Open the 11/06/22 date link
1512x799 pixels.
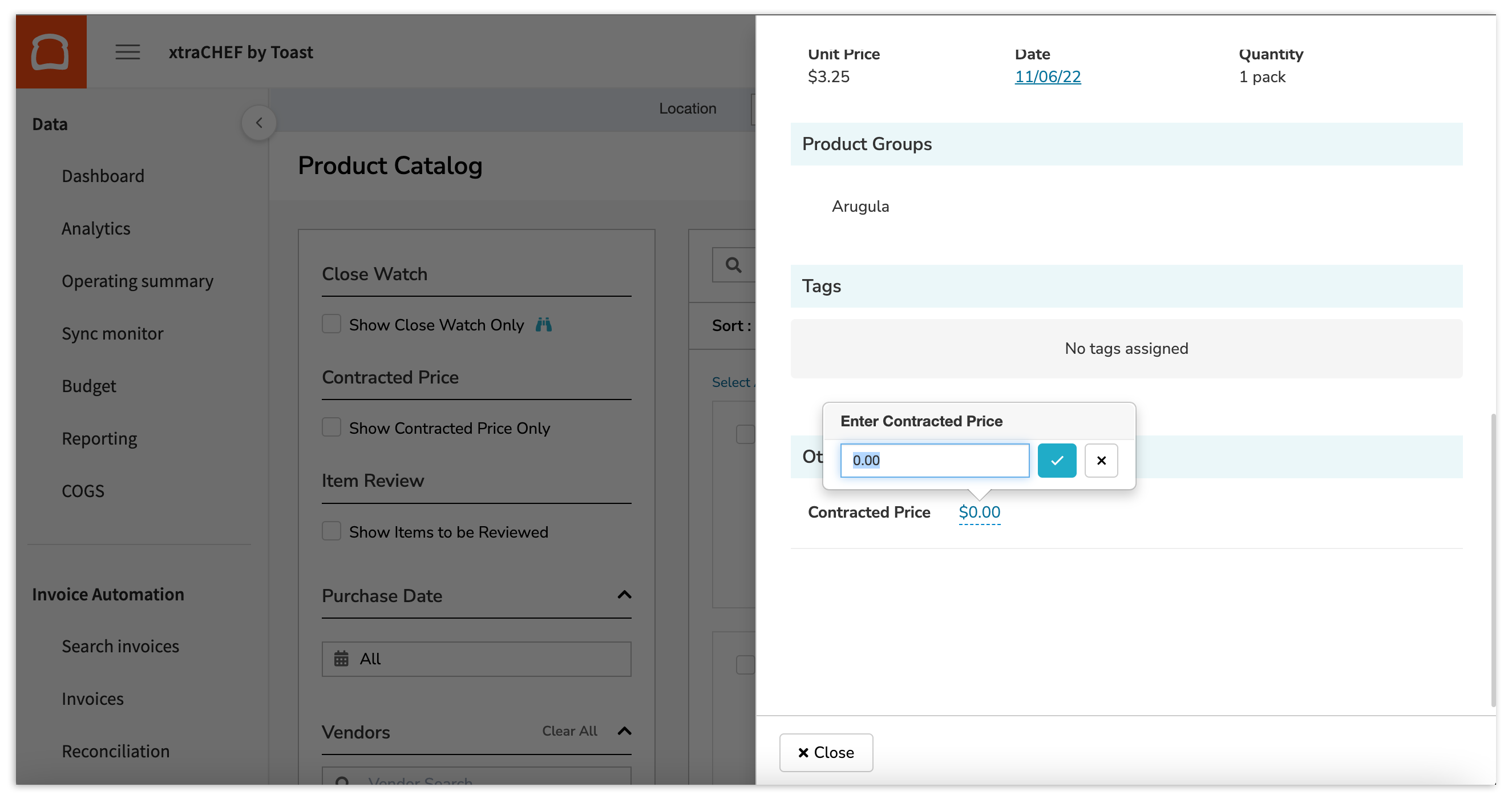[1048, 76]
